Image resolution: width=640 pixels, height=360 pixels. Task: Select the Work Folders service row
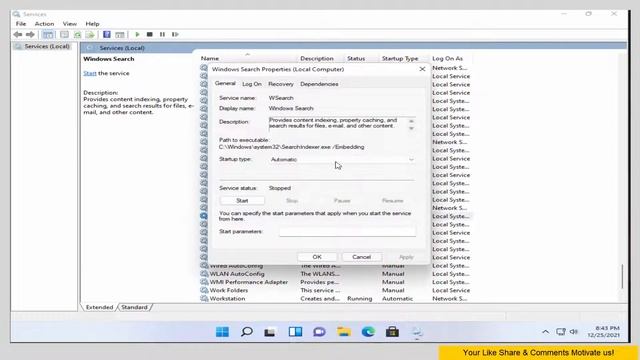point(335,291)
